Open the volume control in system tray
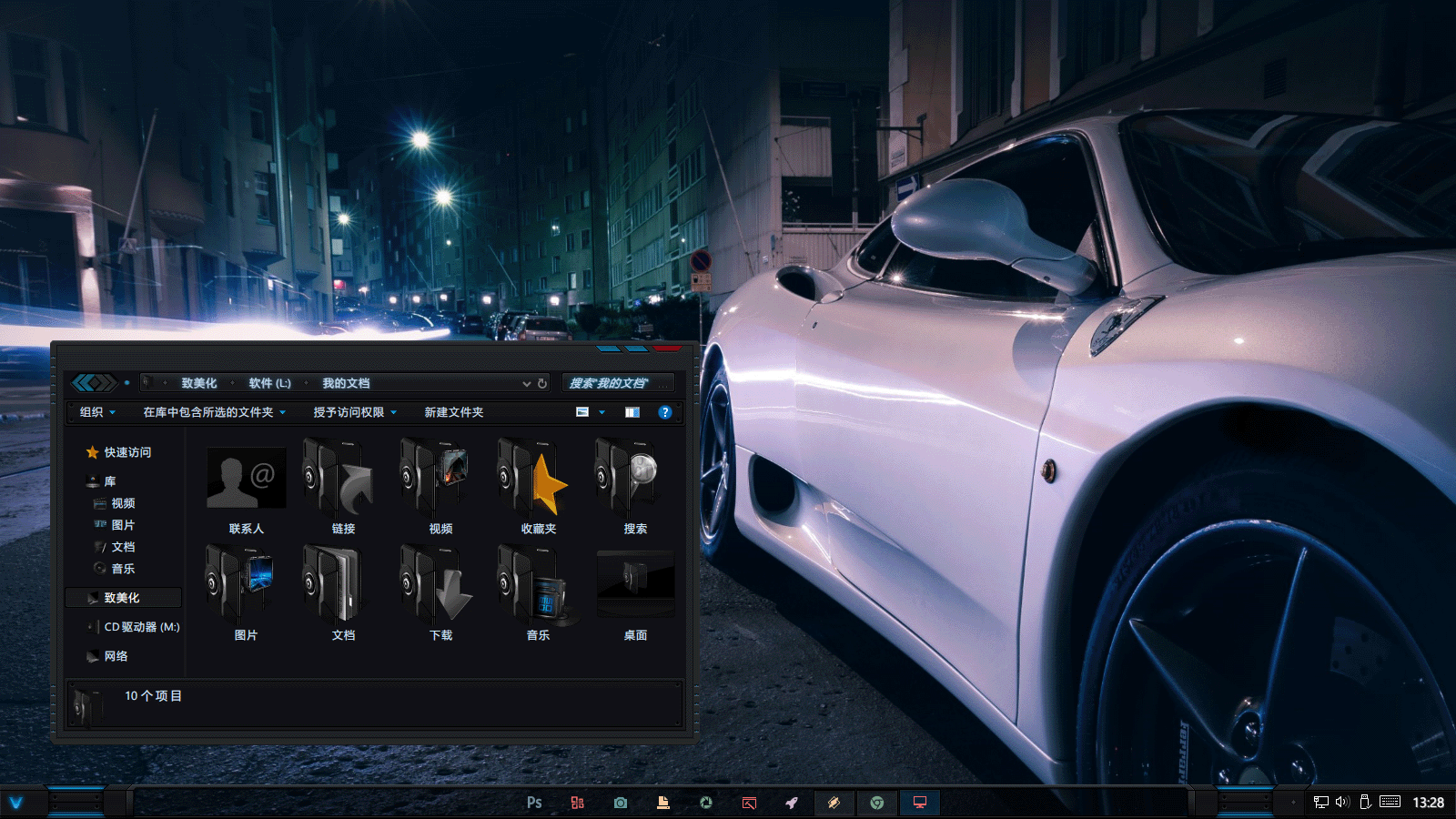This screenshot has height=819, width=1456. click(x=1342, y=802)
